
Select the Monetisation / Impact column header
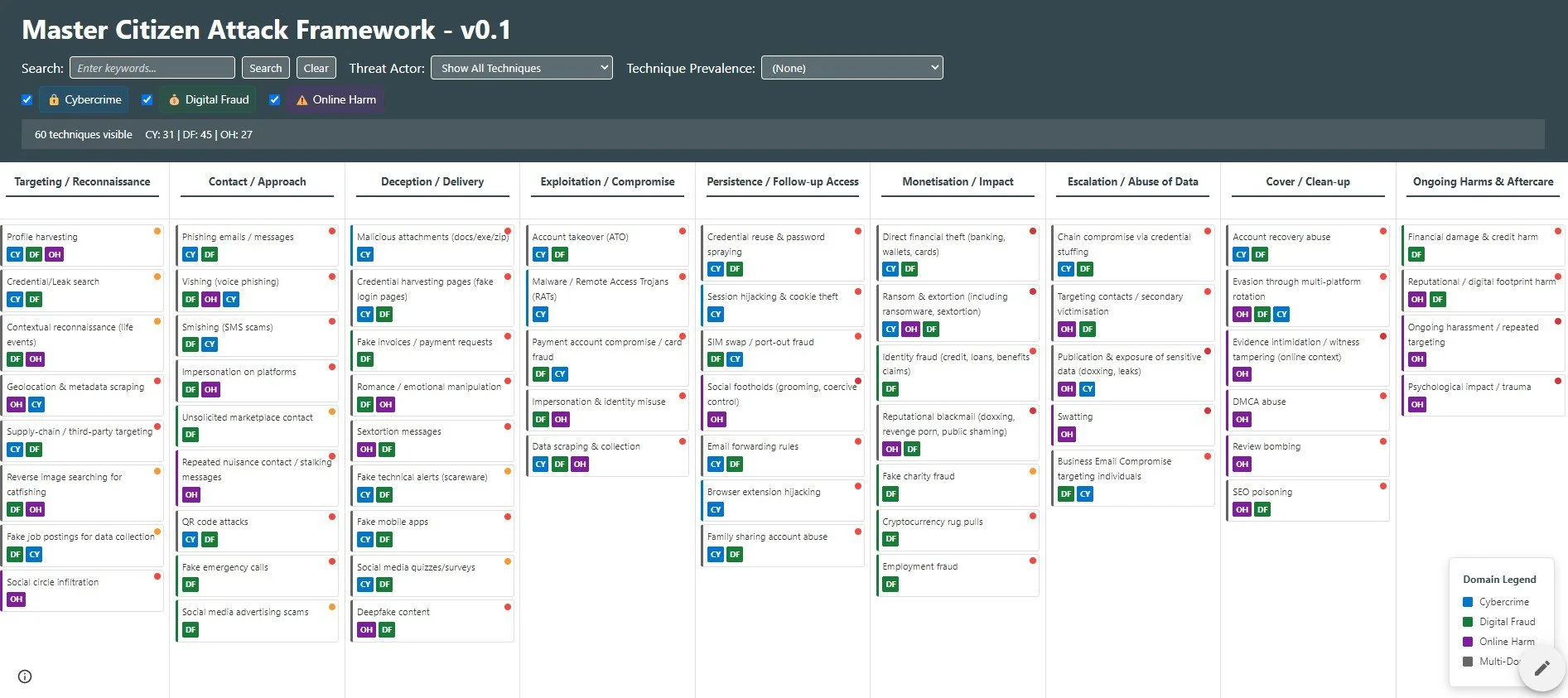tap(958, 181)
